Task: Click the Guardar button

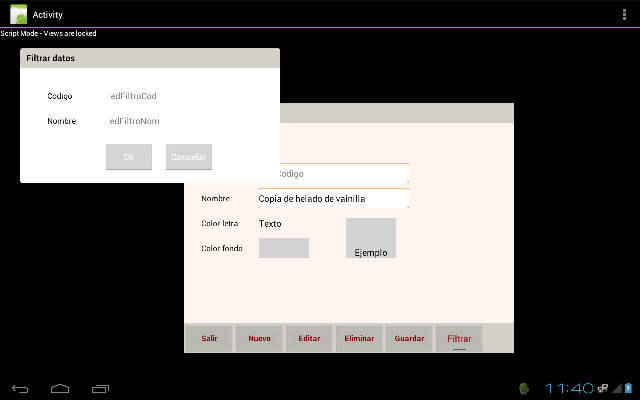Action: click(x=409, y=338)
